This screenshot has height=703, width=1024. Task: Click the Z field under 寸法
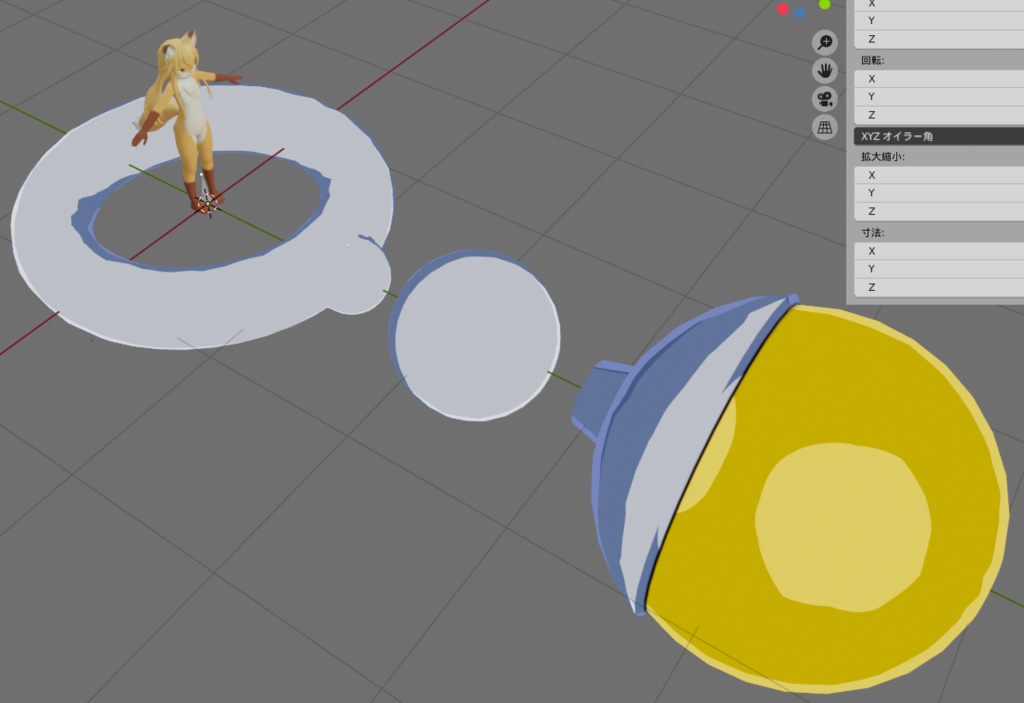coord(939,287)
